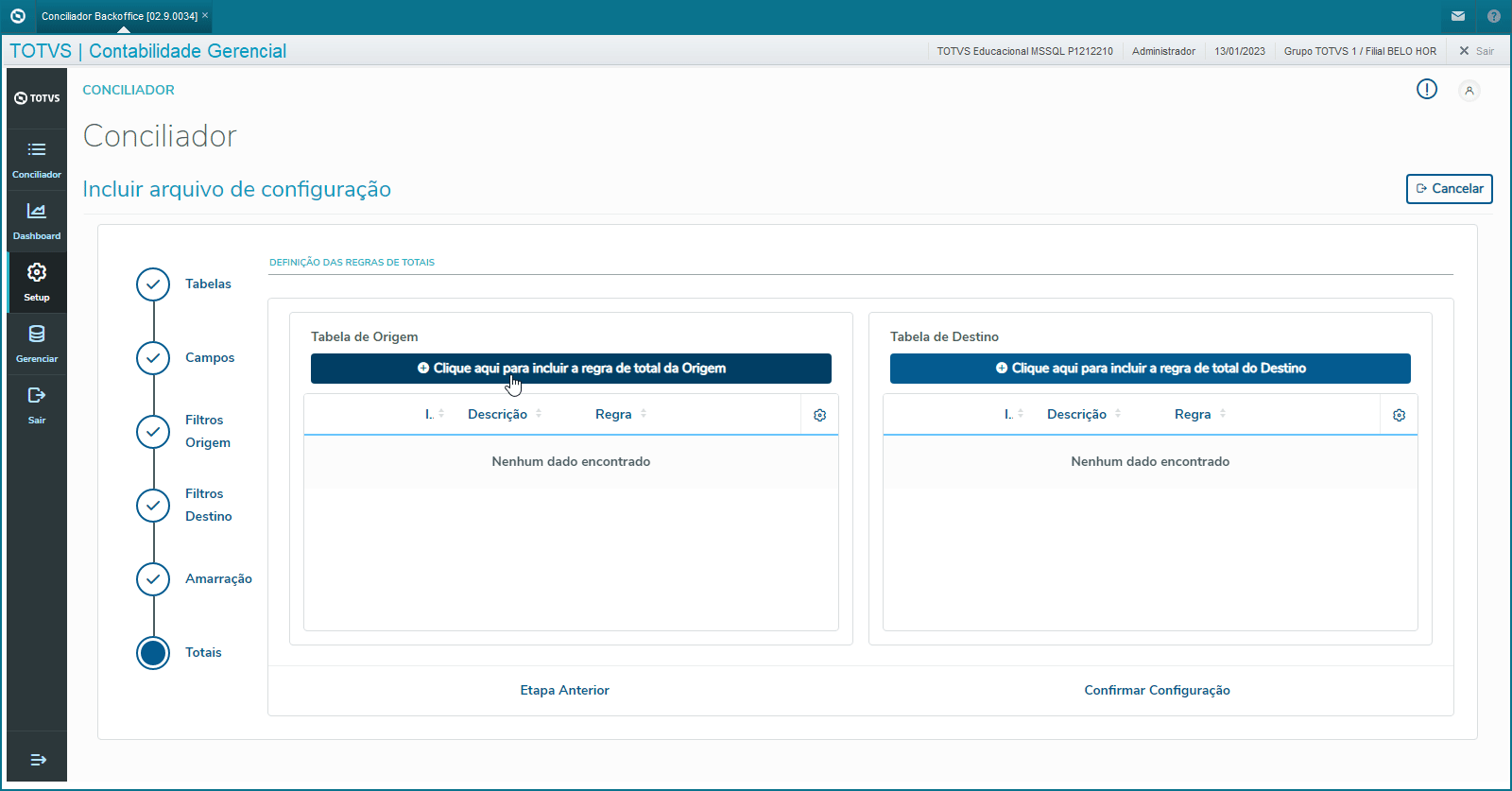Viewport: 1512px width, 791px height.
Task: Open the mail envelope icon in title bar
Action: coord(1458,16)
